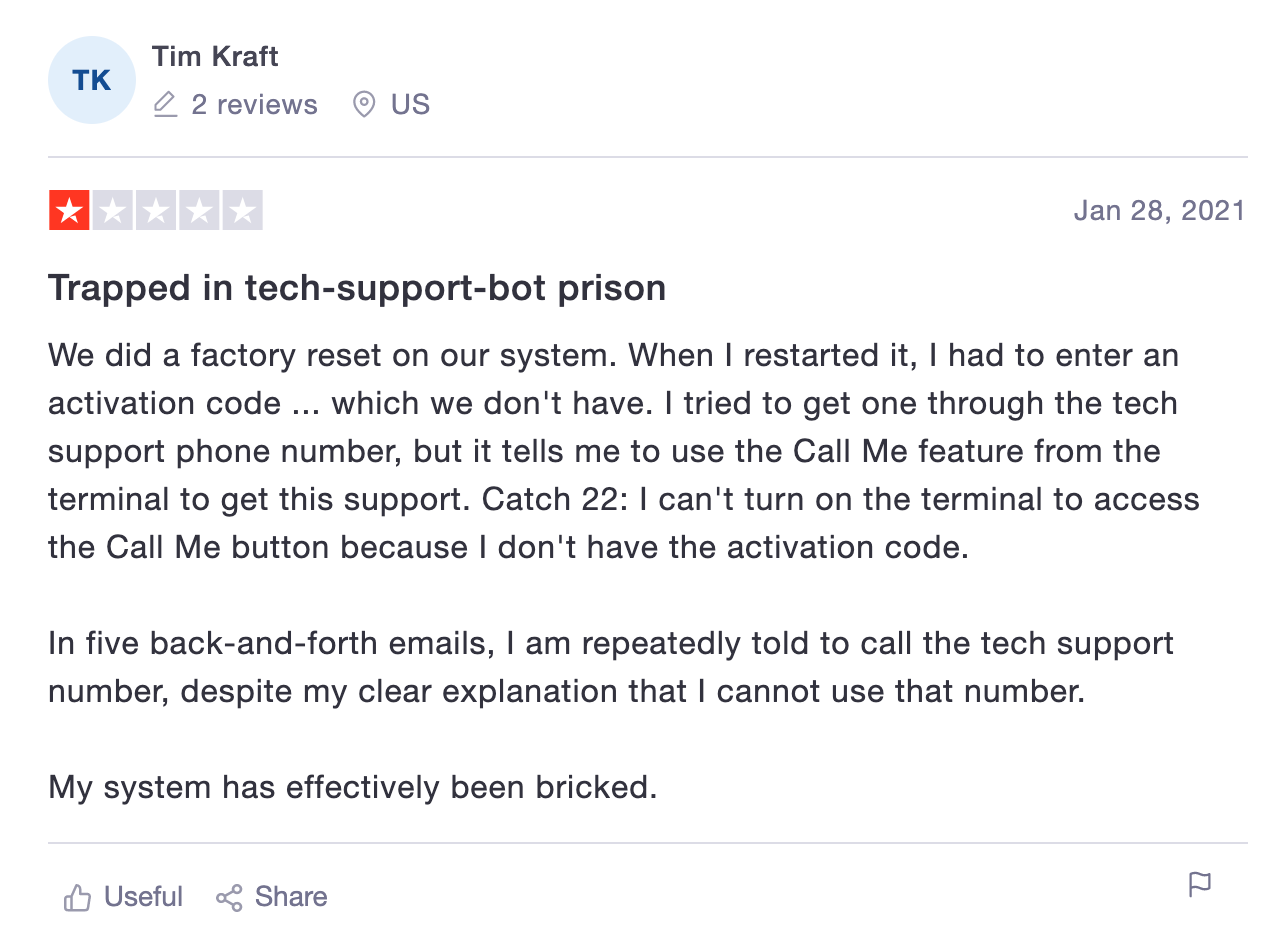The image size is (1280, 948).
Task: Click the pencil icon beside review count
Action: pos(165,105)
